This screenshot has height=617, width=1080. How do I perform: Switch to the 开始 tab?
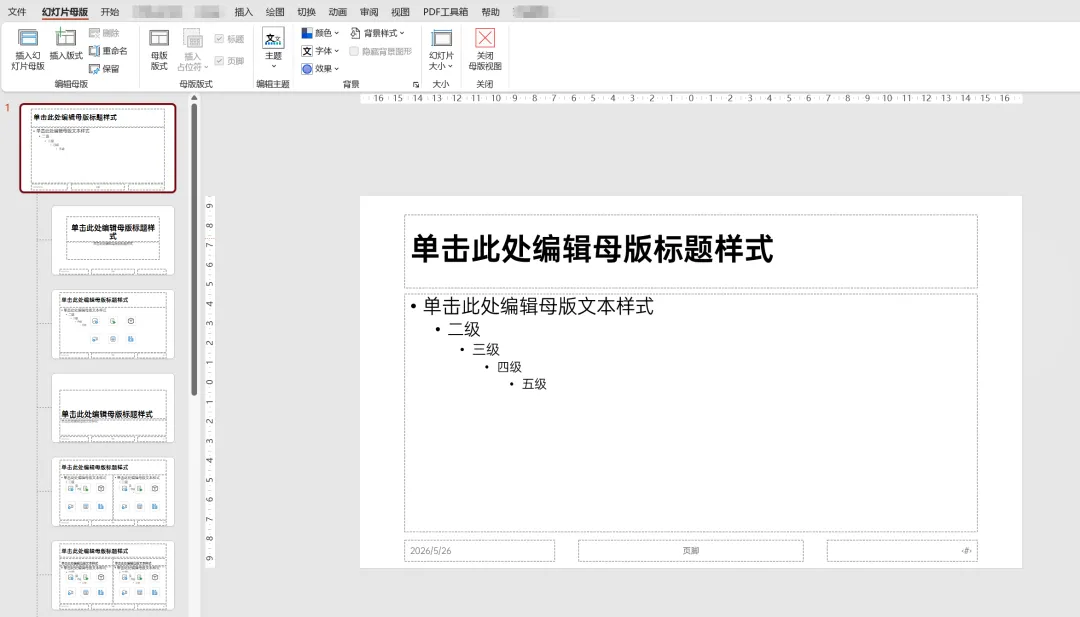tap(110, 12)
